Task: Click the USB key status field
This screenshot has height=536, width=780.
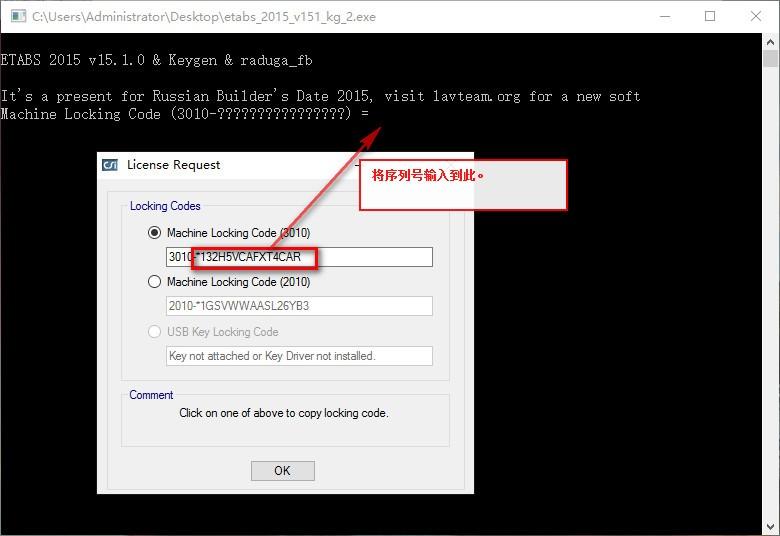Action: pyautogui.click(x=299, y=356)
